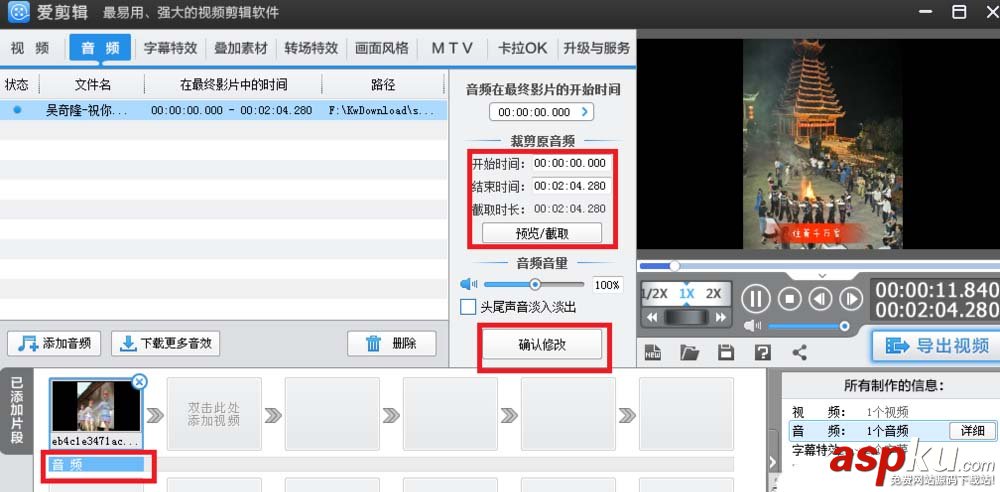
Task: Select audio row 吴奇隆-祝你...
Action: (223, 110)
